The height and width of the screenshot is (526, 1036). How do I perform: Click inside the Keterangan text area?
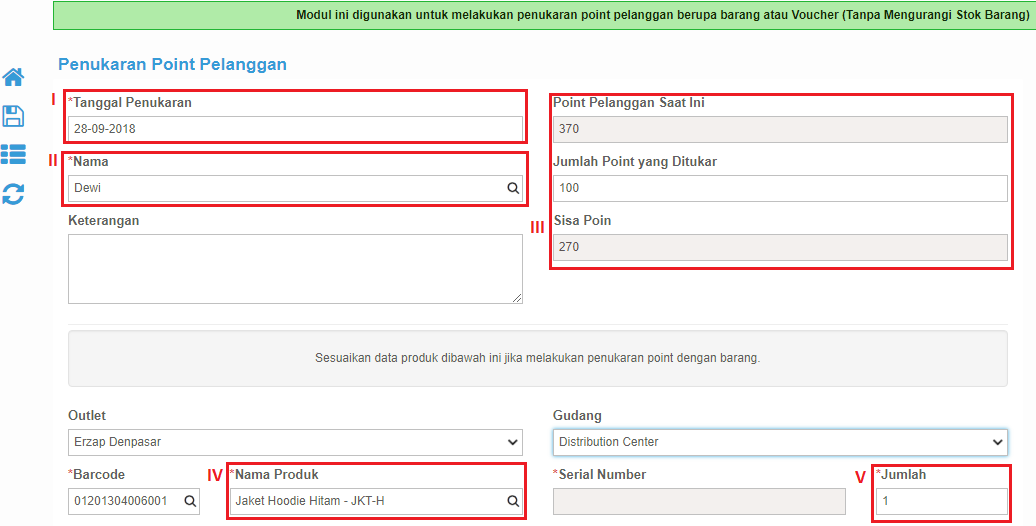pos(295,269)
